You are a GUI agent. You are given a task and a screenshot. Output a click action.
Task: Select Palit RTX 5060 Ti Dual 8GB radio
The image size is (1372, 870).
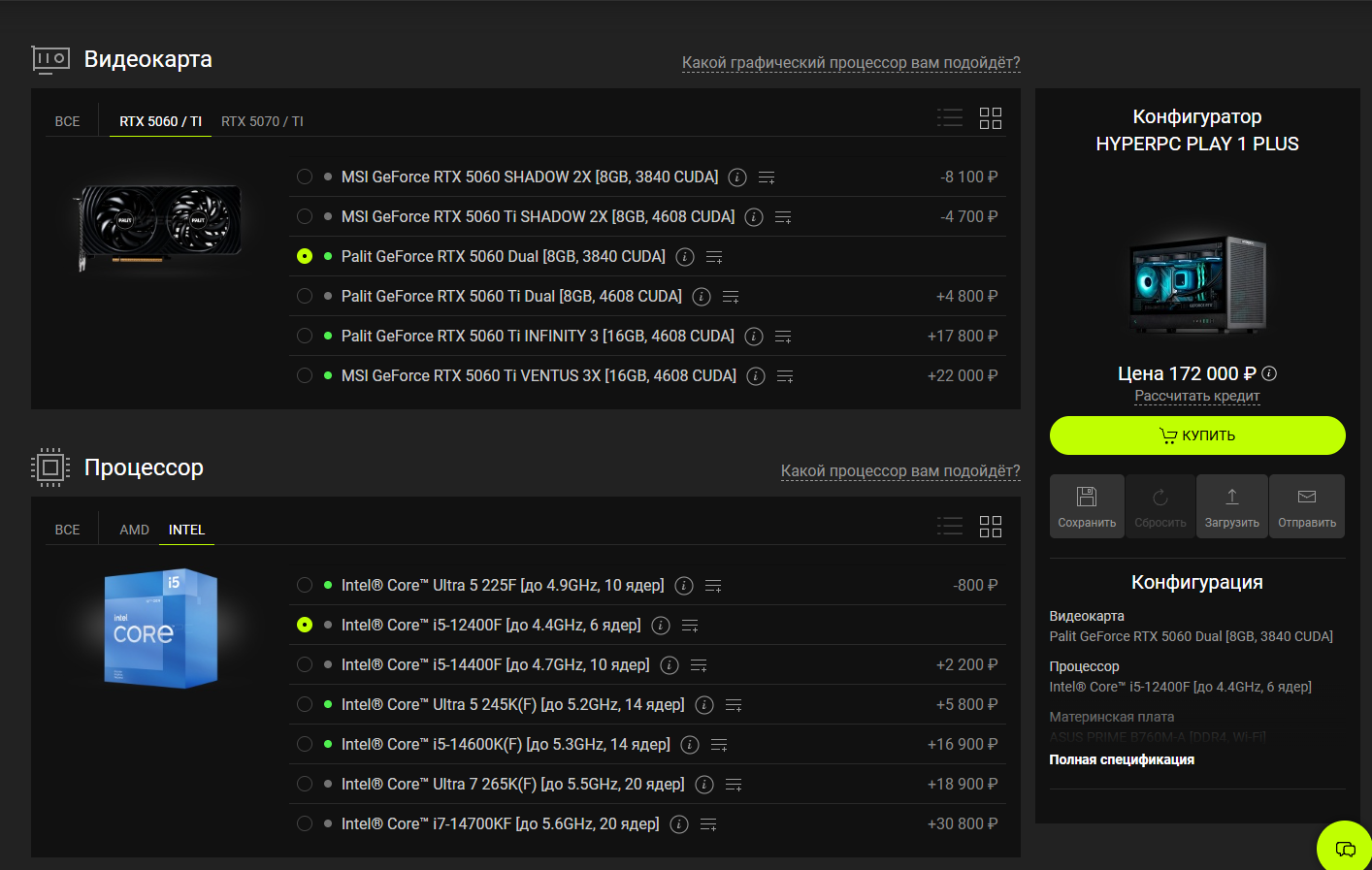pos(305,296)
